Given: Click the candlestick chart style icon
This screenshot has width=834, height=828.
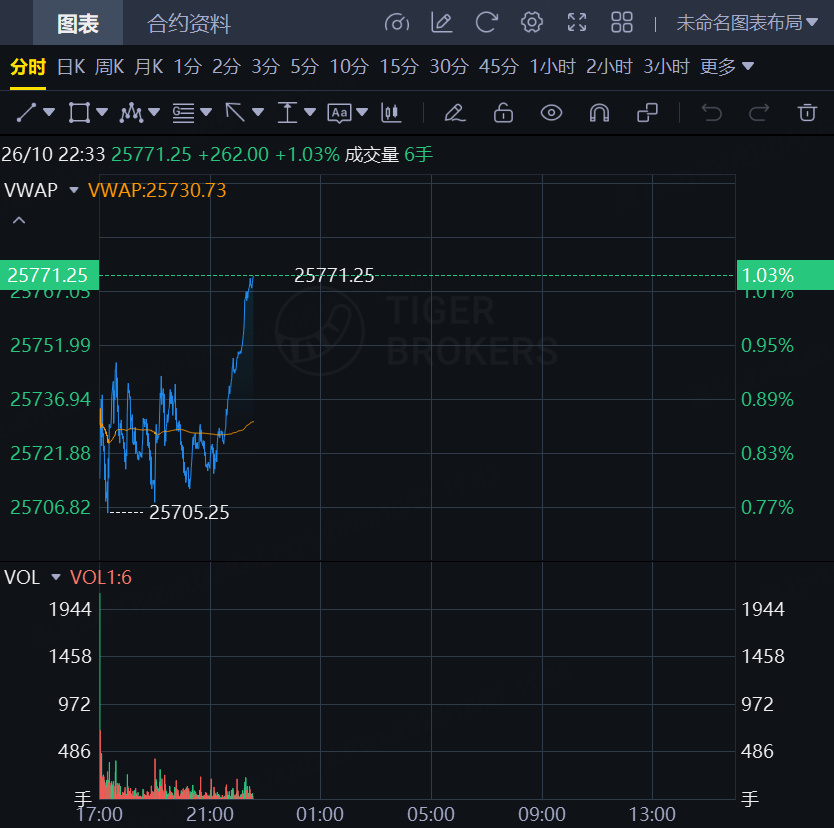Looking at the screenshot, I should click(391, 113).
